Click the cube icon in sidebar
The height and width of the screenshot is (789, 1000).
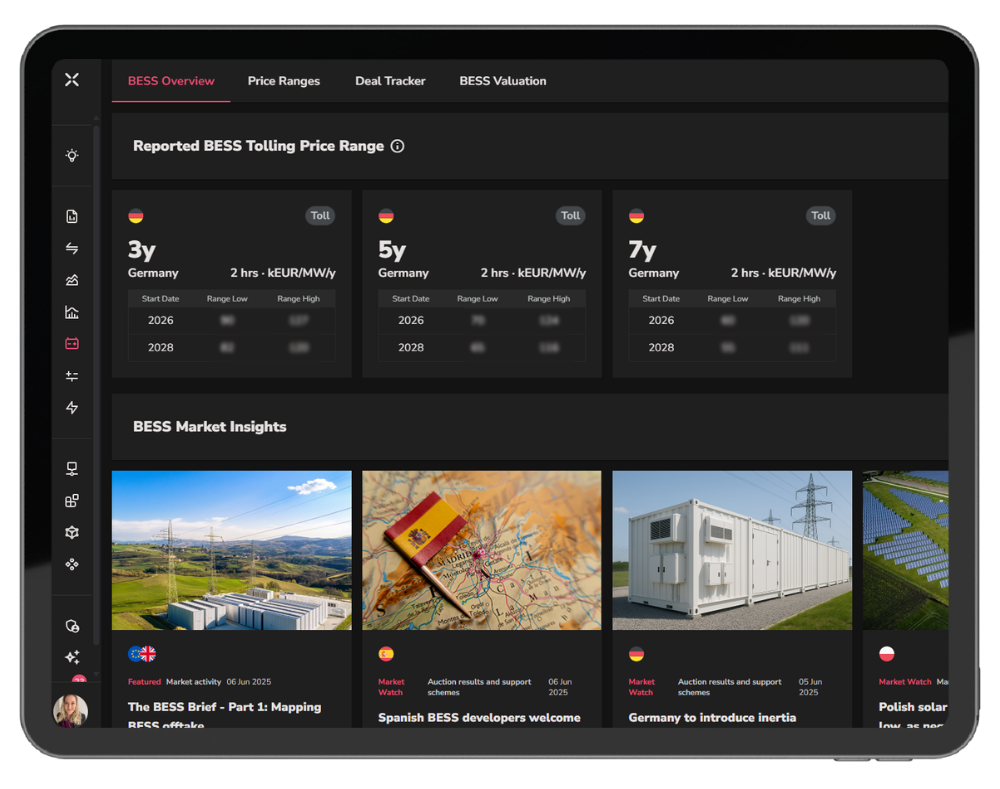click(72, 533)
